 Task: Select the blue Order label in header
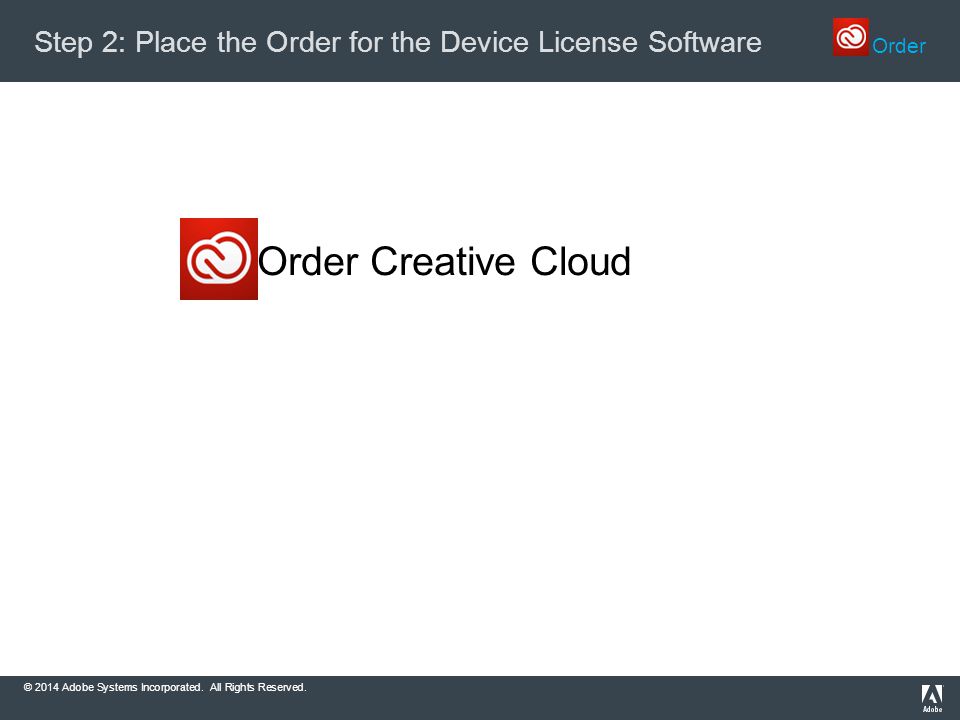tap(899, 46)
